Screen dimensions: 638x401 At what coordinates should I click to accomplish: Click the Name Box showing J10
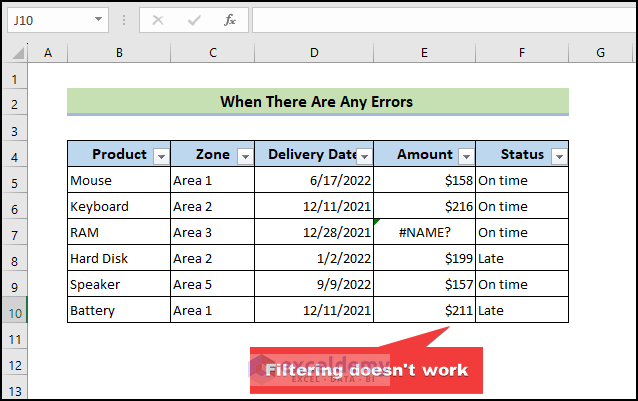tap(50, 20)
